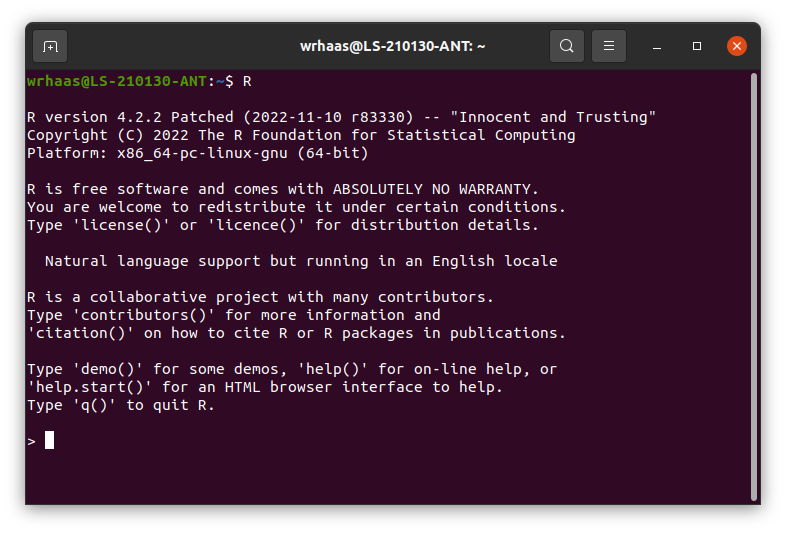Image resolution: width=786 pixels, height=533 pixels.
Task: Click the 'help()' text in the output
Action: 332,369
